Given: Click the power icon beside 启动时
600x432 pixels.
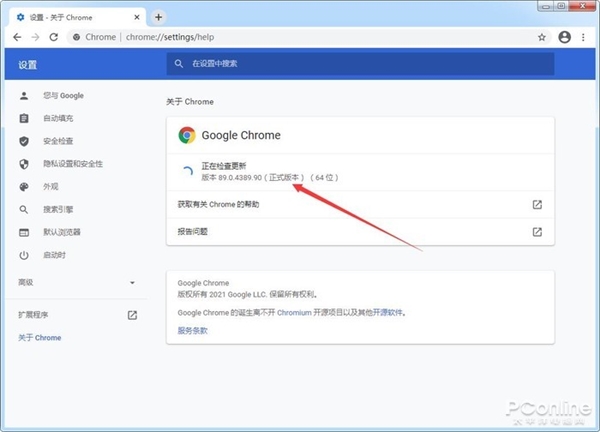Looking at the screenshot, I should click(x=24, y=255).
